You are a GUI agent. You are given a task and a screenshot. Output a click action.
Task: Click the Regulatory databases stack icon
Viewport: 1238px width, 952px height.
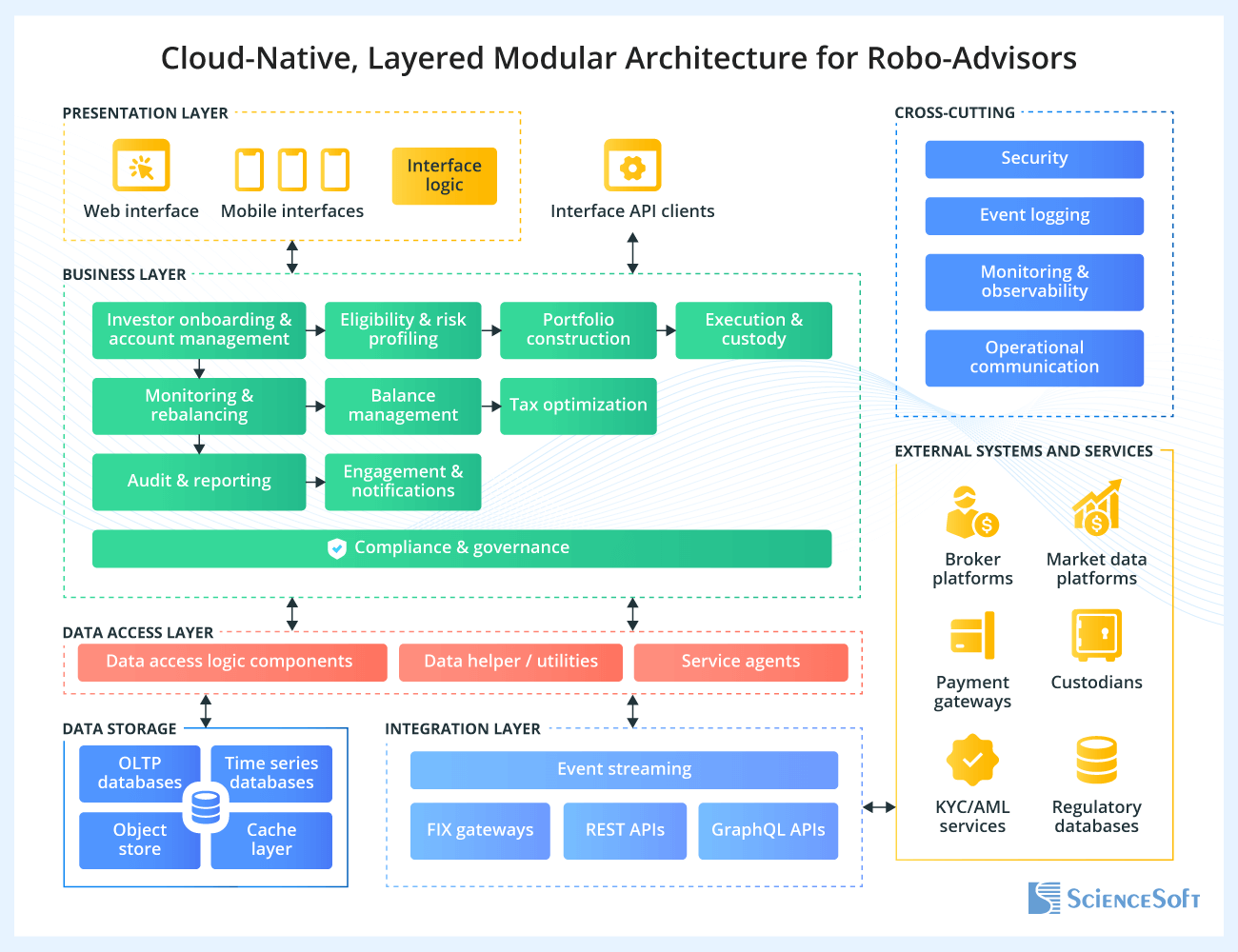(1096, 759)
